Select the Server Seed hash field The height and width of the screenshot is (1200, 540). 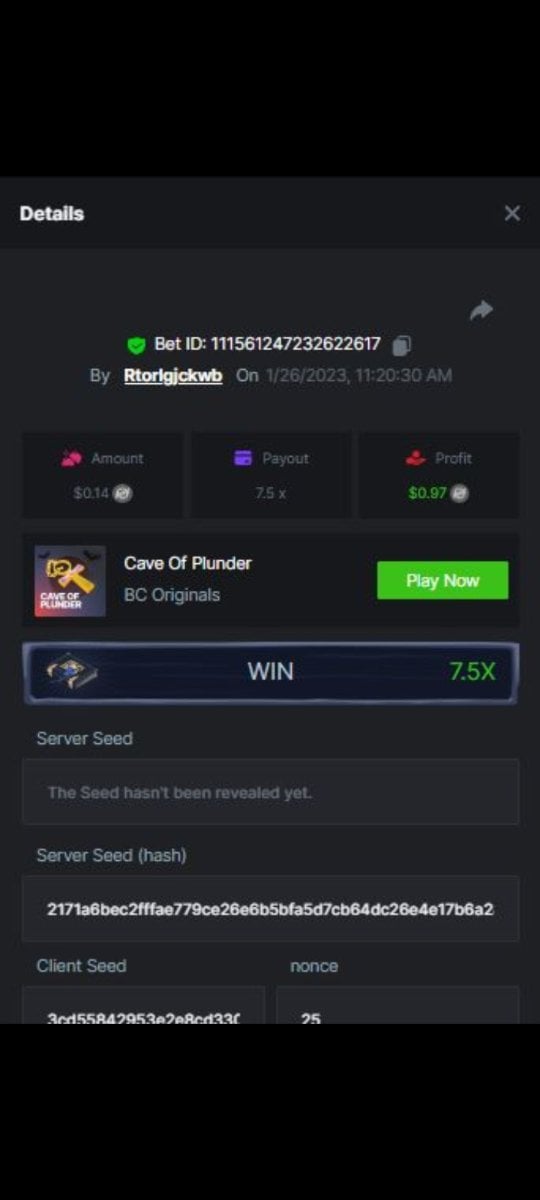(270, 909)
